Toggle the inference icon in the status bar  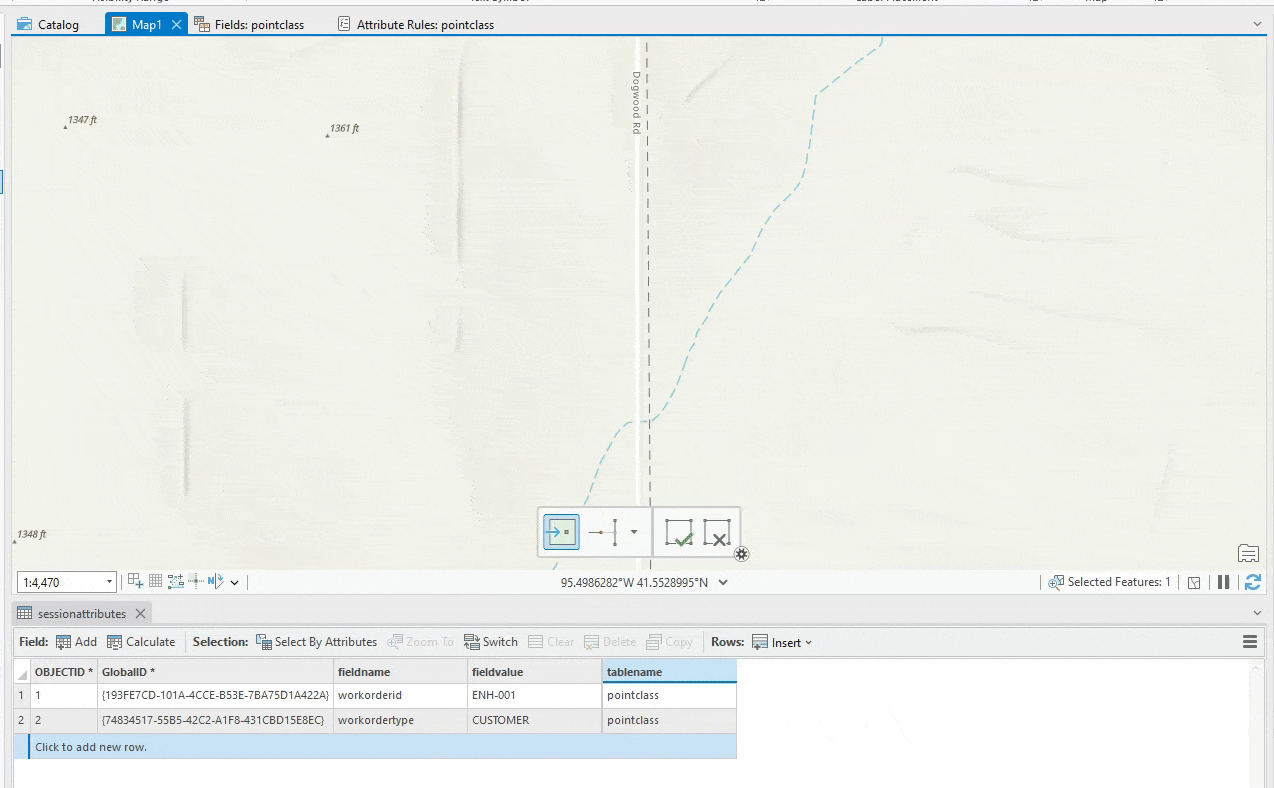pyautogui.click(x=196, y=581)
